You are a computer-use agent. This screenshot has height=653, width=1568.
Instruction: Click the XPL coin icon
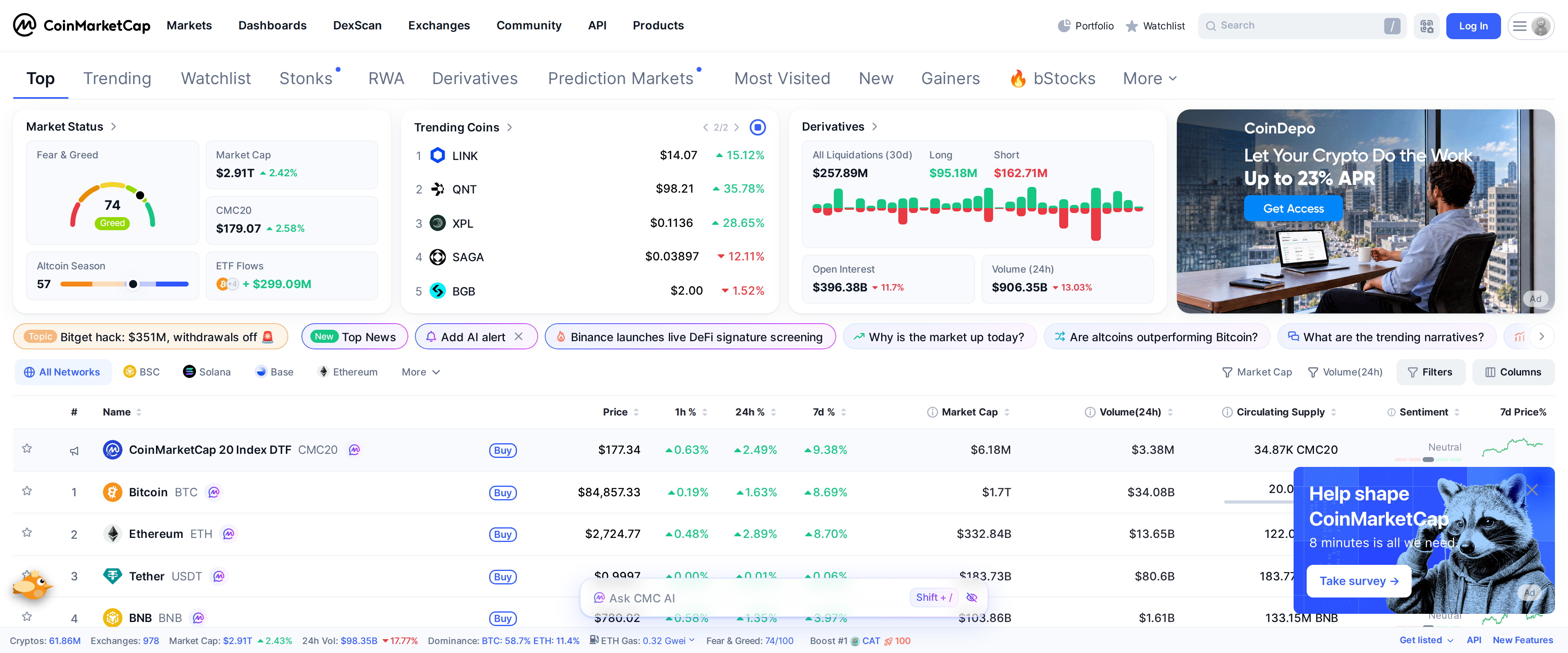(437, 223)
